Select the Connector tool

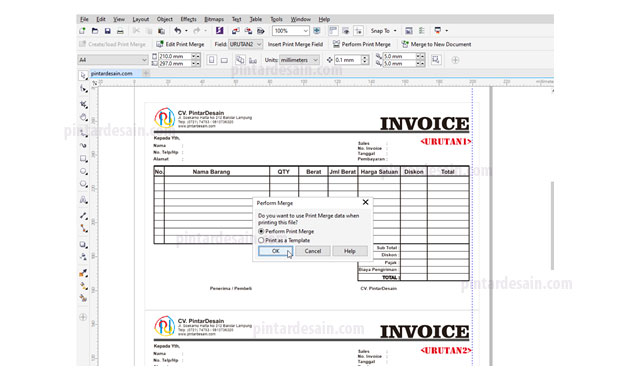(x=83, y=228)
